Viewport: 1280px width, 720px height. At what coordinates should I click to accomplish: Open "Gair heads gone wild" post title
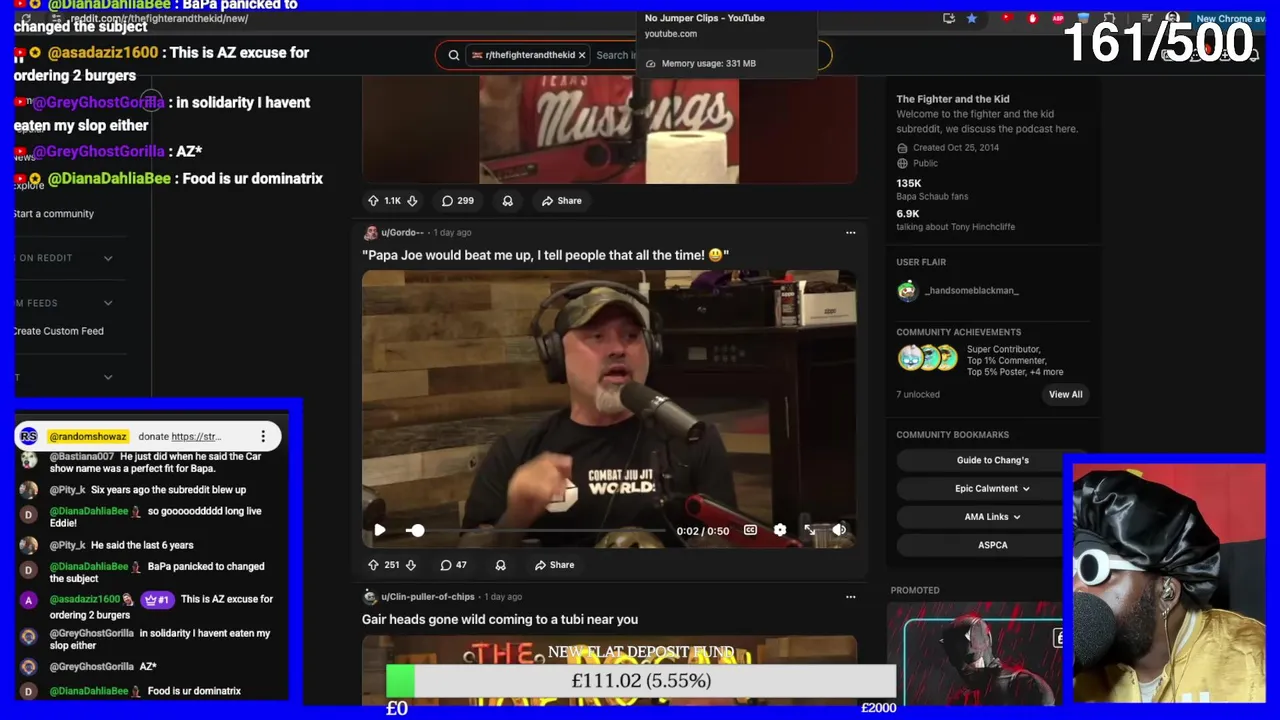pyautogui.click(x=500, y=619)
